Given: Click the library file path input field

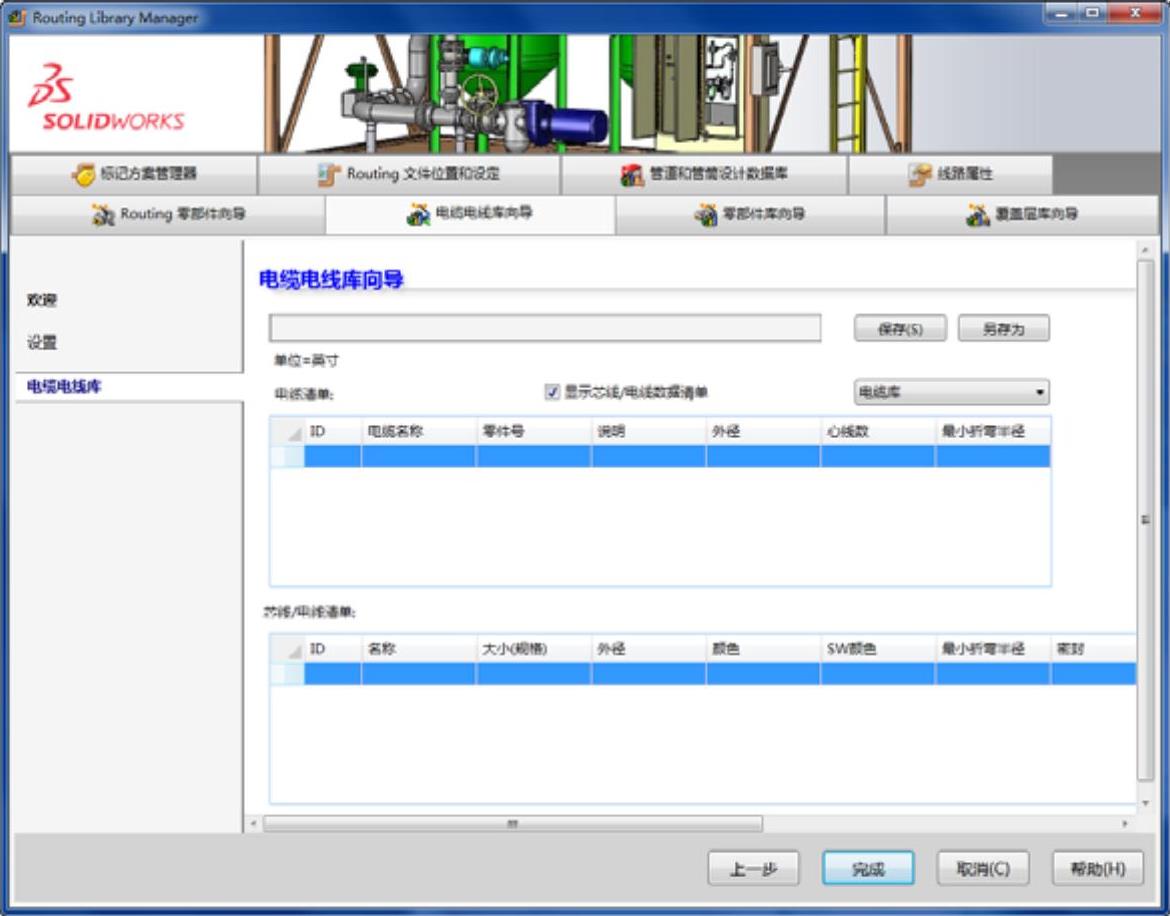Looking at the screenshot, I should coord(545,329).
